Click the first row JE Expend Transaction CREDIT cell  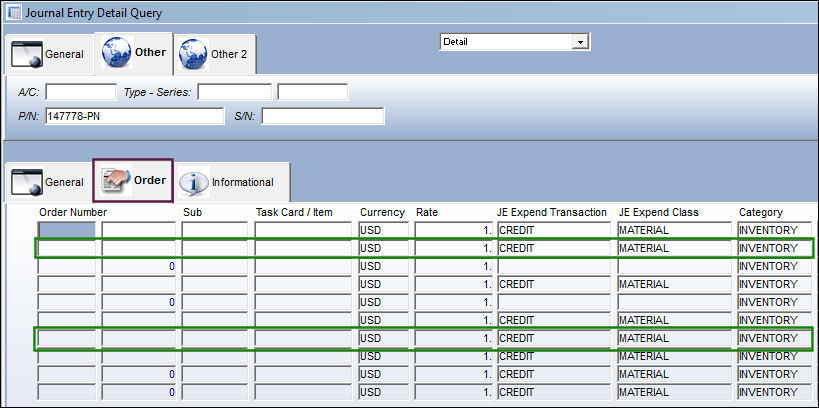click(554, 230)
